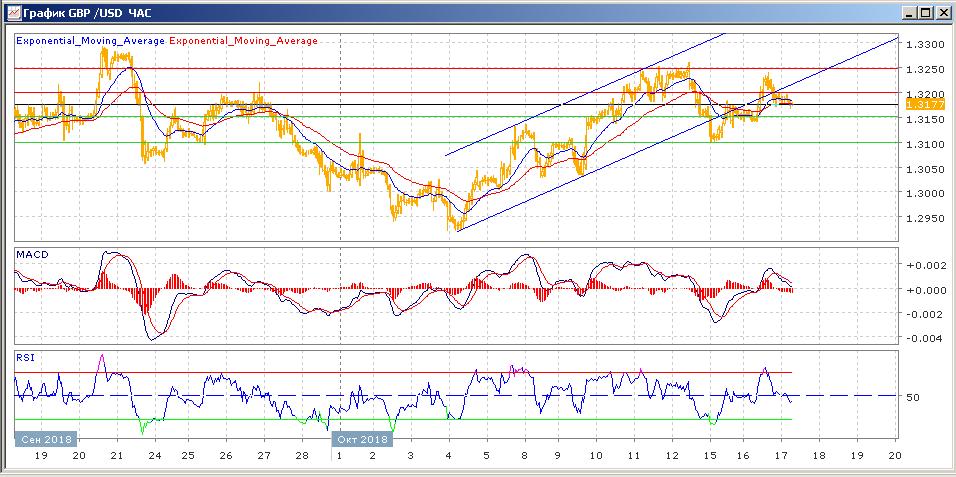Click the RSI indicator panel label
956x477 pixels.
(25, 357)
